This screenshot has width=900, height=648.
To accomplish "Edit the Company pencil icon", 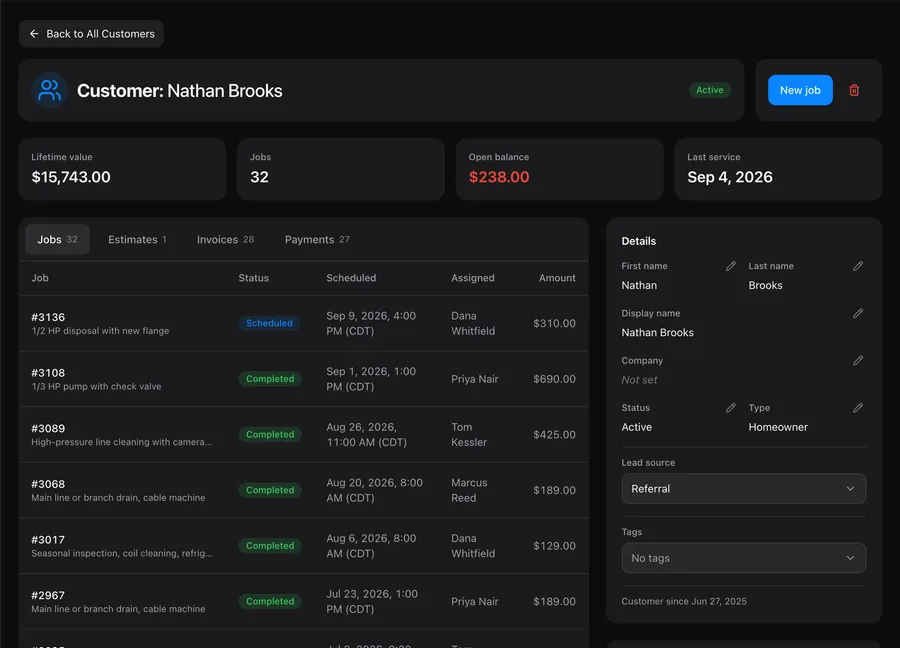I will (x=858, y=360).
